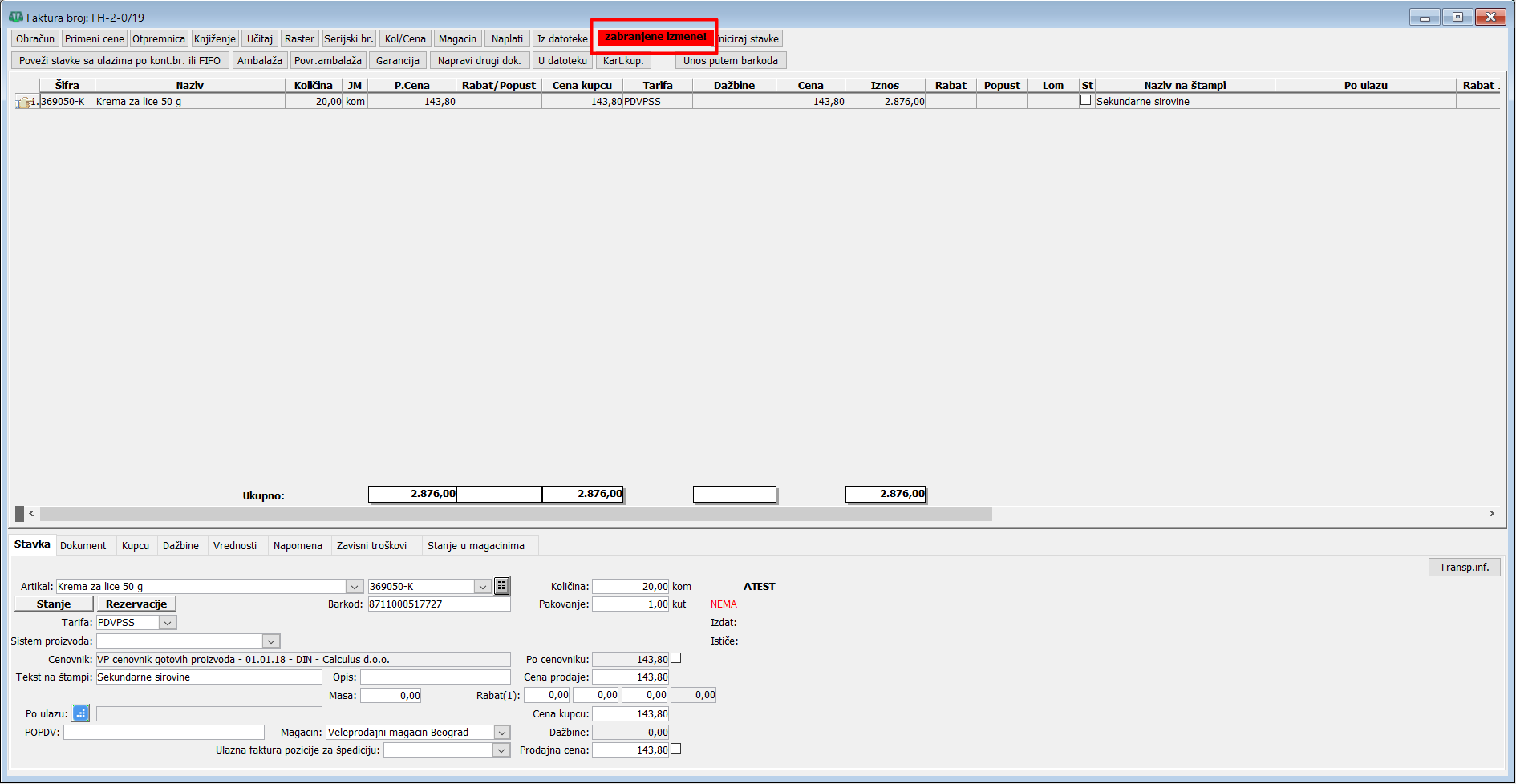
Task: Click the right scroll arrow of table
Action: (x=1491, y=513)
